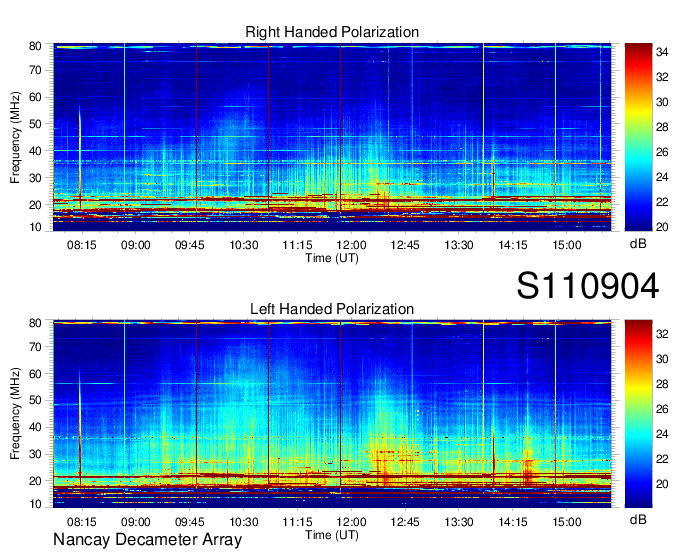Click the 10:30 time tick under Left Handed plot
680x552 pixels.
pos(244,521)
